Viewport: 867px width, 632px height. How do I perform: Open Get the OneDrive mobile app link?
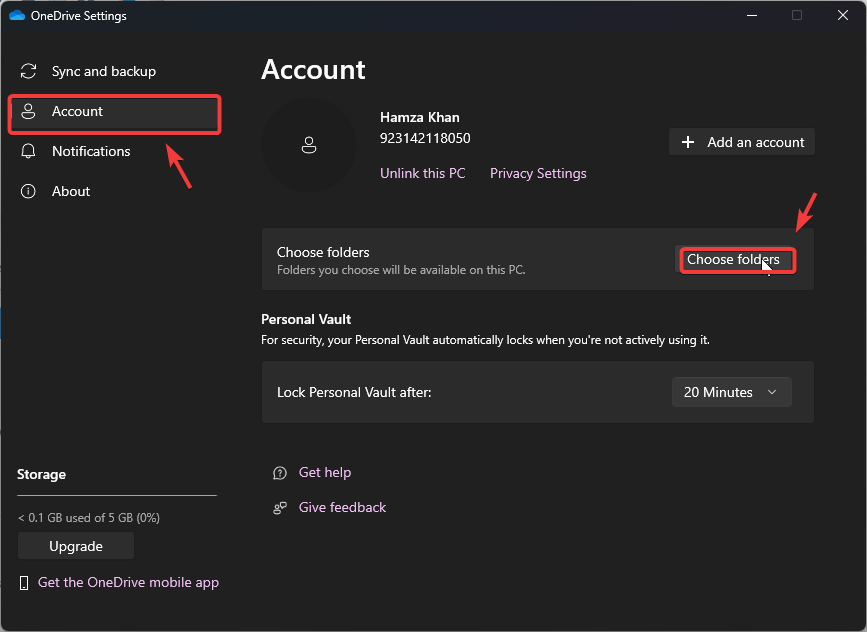[x=128, y=583]
